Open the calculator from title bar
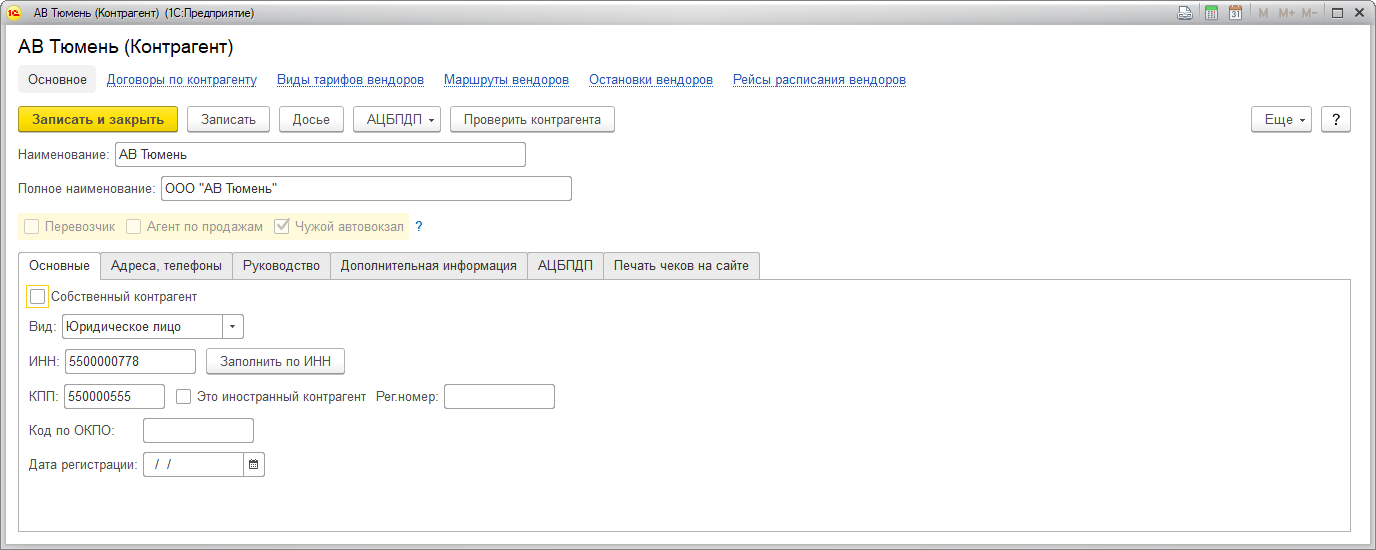The image size is (1376, 550). click(1211, 13)
